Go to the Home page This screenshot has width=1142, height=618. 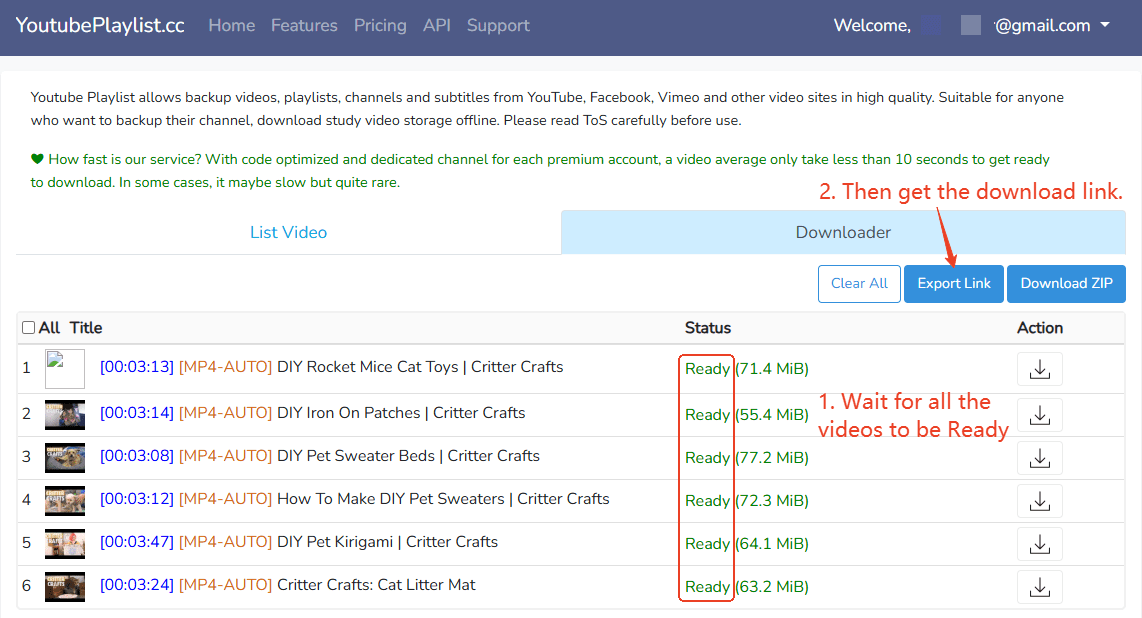tap(231, 26)
